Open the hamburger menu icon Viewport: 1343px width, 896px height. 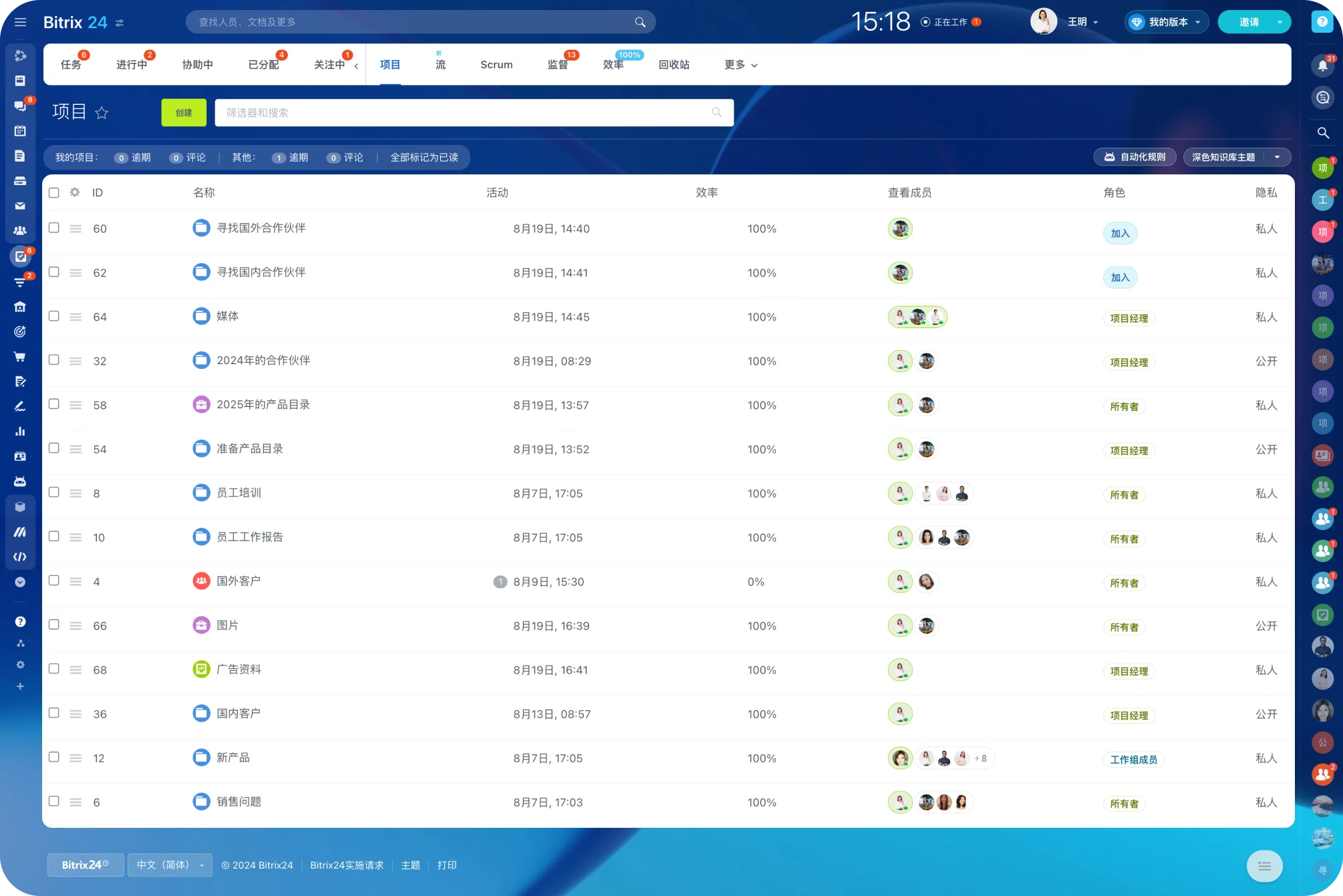point(20,22)
